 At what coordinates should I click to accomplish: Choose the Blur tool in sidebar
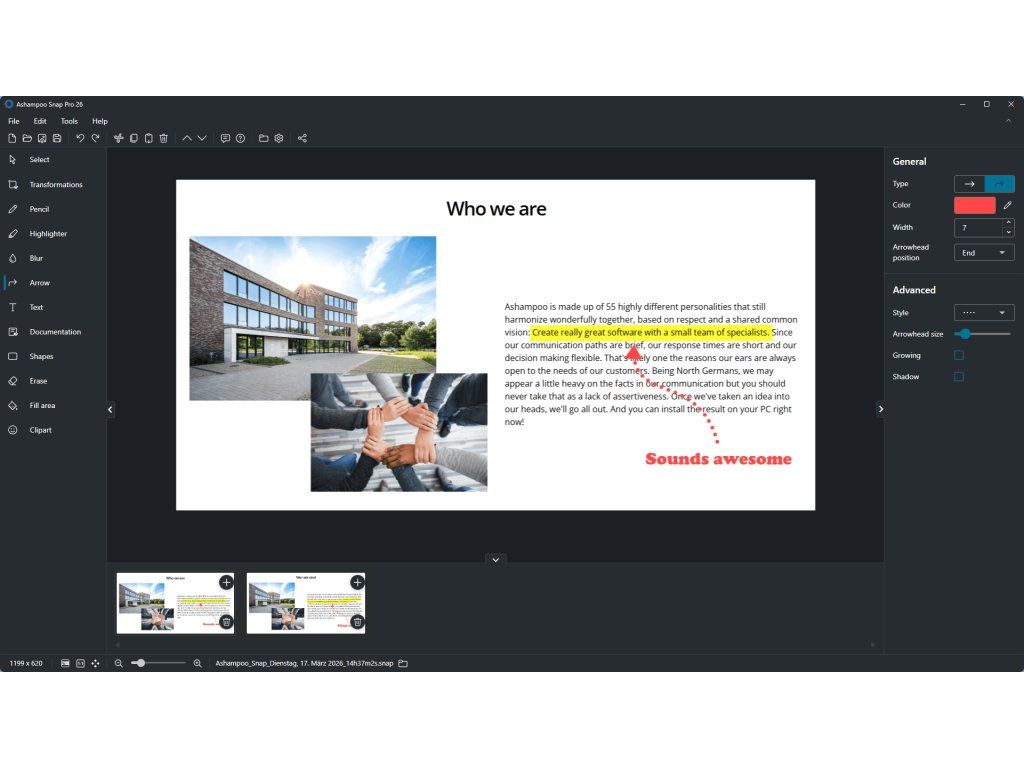(x=36, y=258)
